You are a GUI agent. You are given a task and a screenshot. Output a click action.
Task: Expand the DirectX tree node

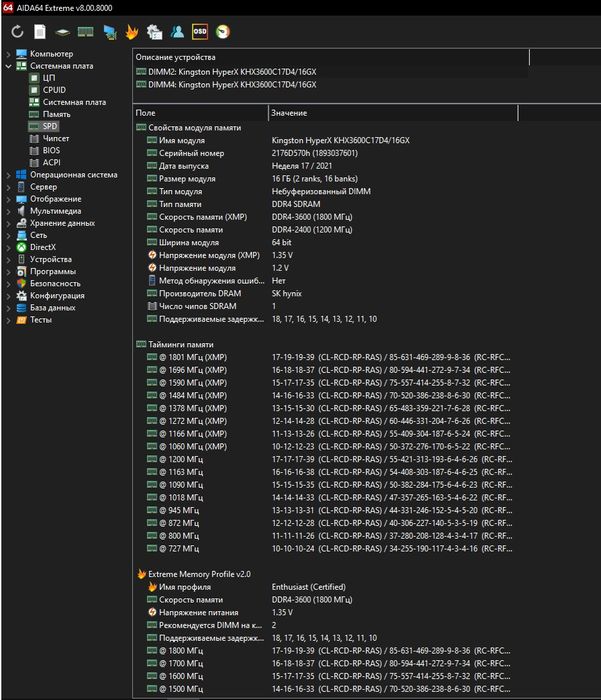coord(8,247)
